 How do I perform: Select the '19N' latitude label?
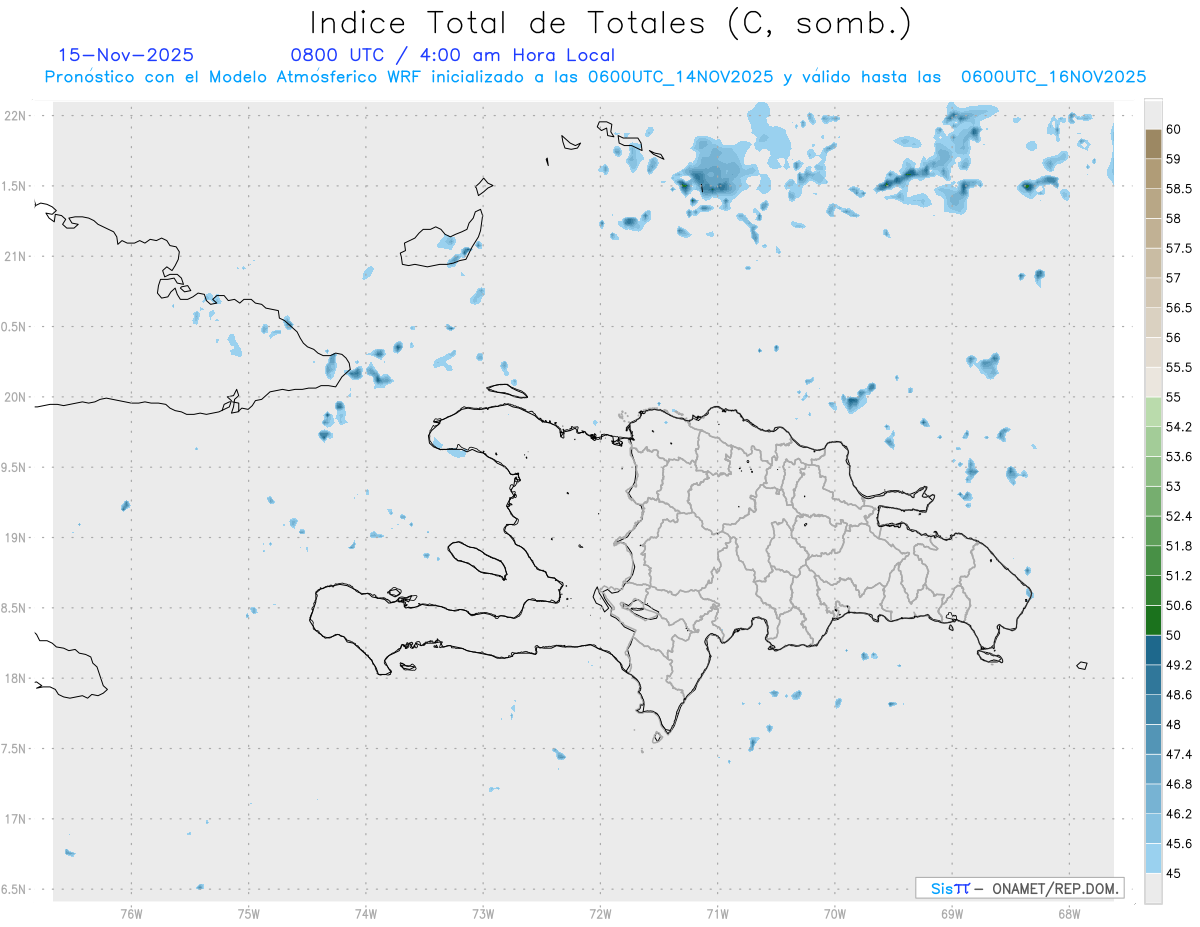pyautogui.click(x=17, y=538)
